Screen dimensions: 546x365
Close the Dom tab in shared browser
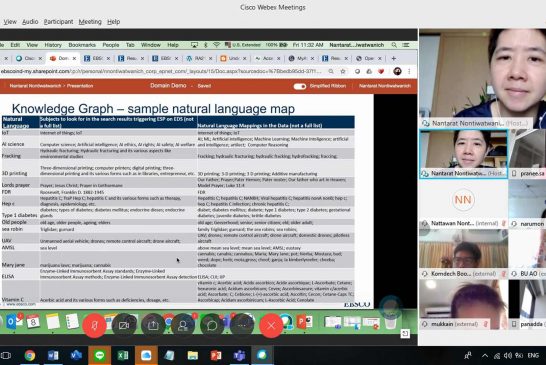point(74,59)
